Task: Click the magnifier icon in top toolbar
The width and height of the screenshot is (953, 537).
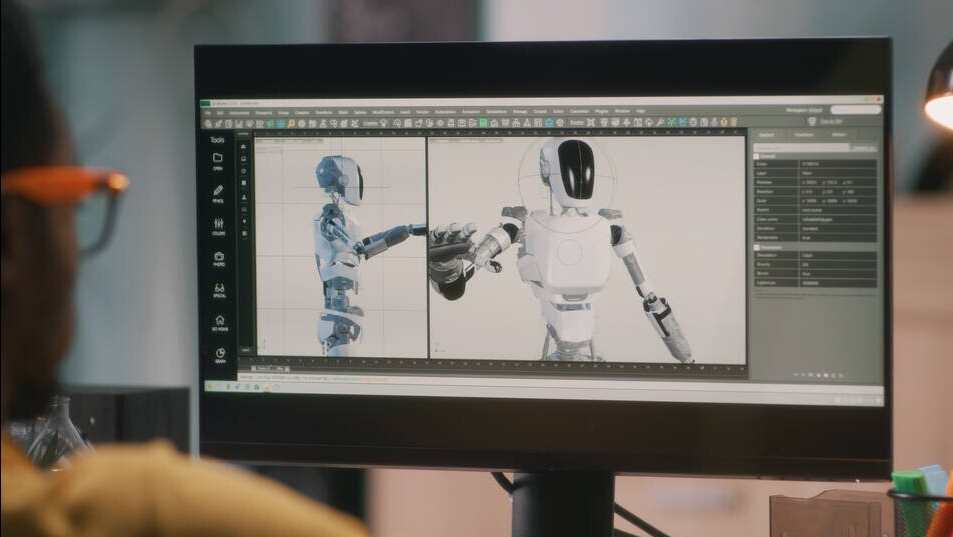Action: (x=291, y=123)
